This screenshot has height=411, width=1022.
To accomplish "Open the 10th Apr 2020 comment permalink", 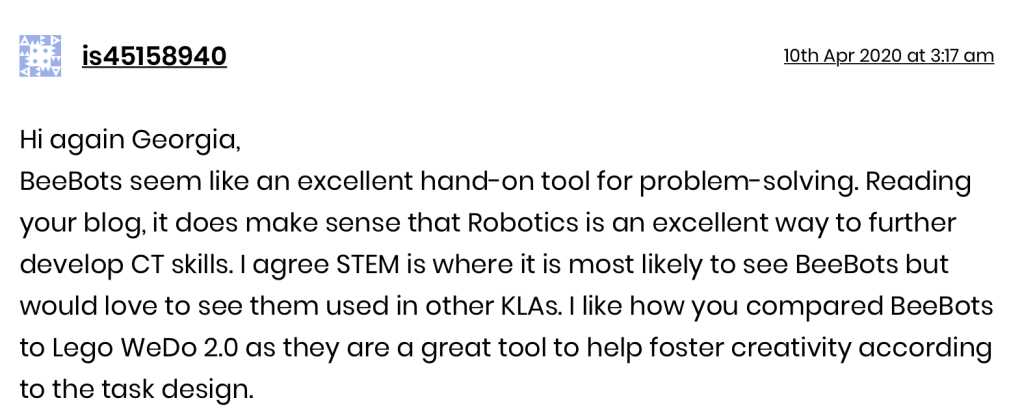I will pos(888,56).
